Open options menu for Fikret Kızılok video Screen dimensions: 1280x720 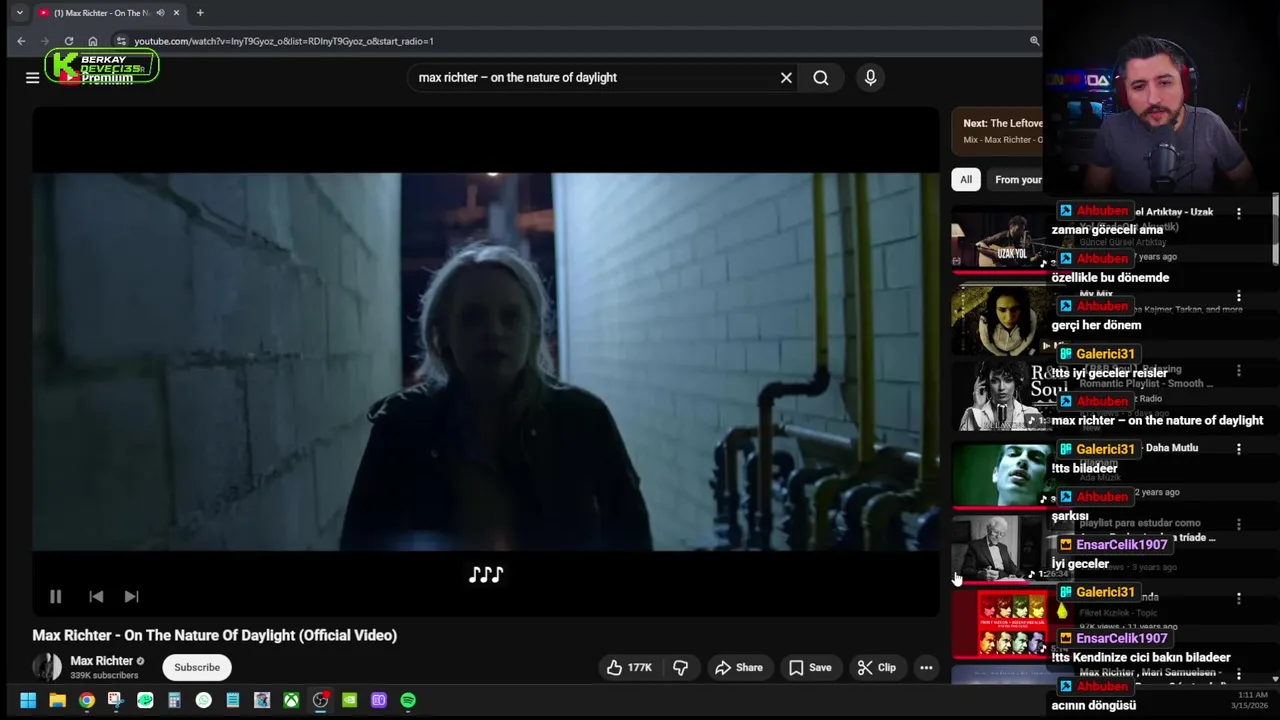point(1239,598)
